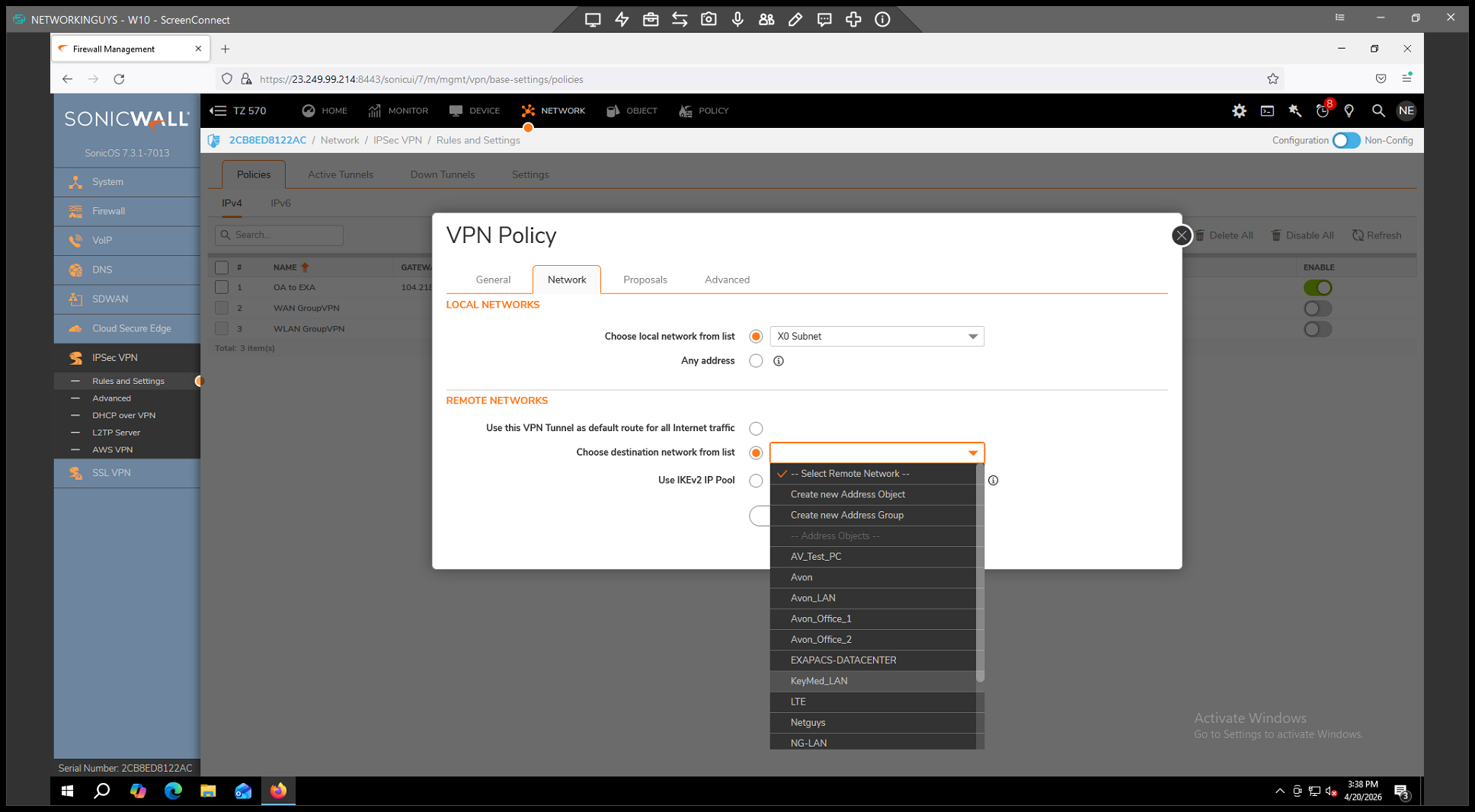Click the notifications icon with red badge

(x=1323, y=111)
